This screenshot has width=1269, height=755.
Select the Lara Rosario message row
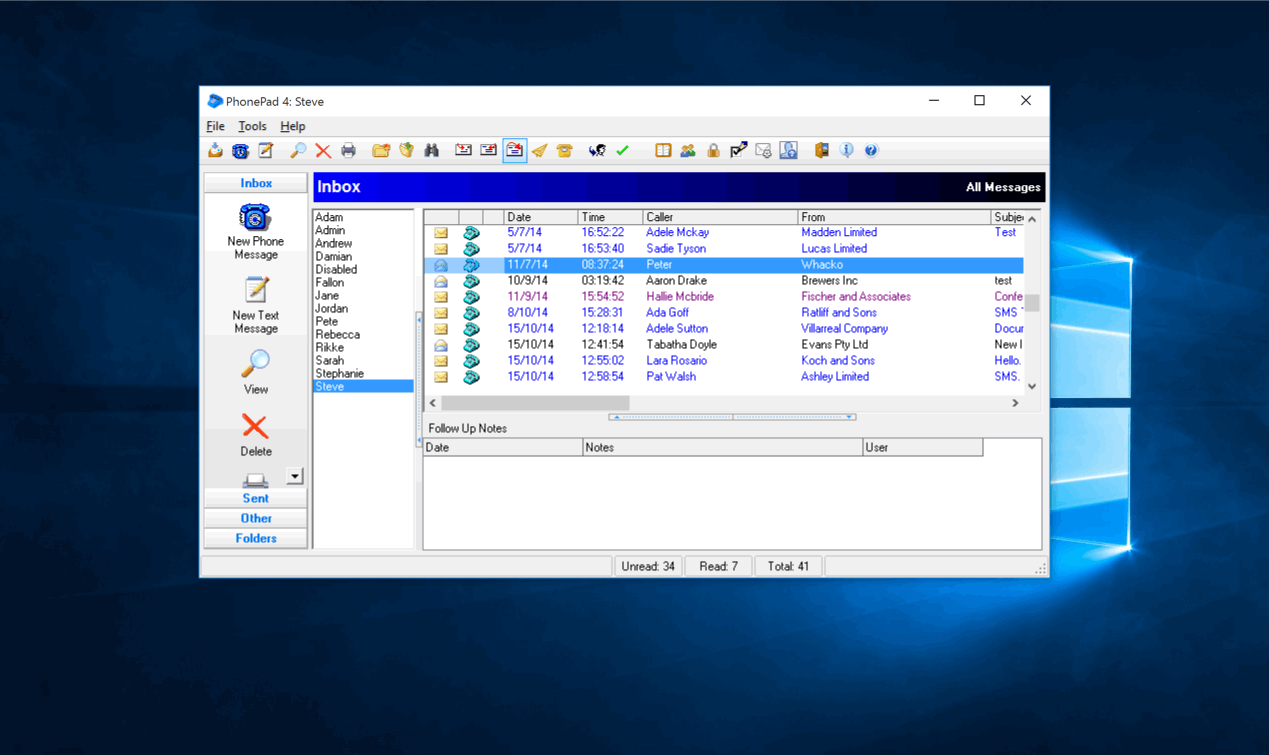point(724,361)
